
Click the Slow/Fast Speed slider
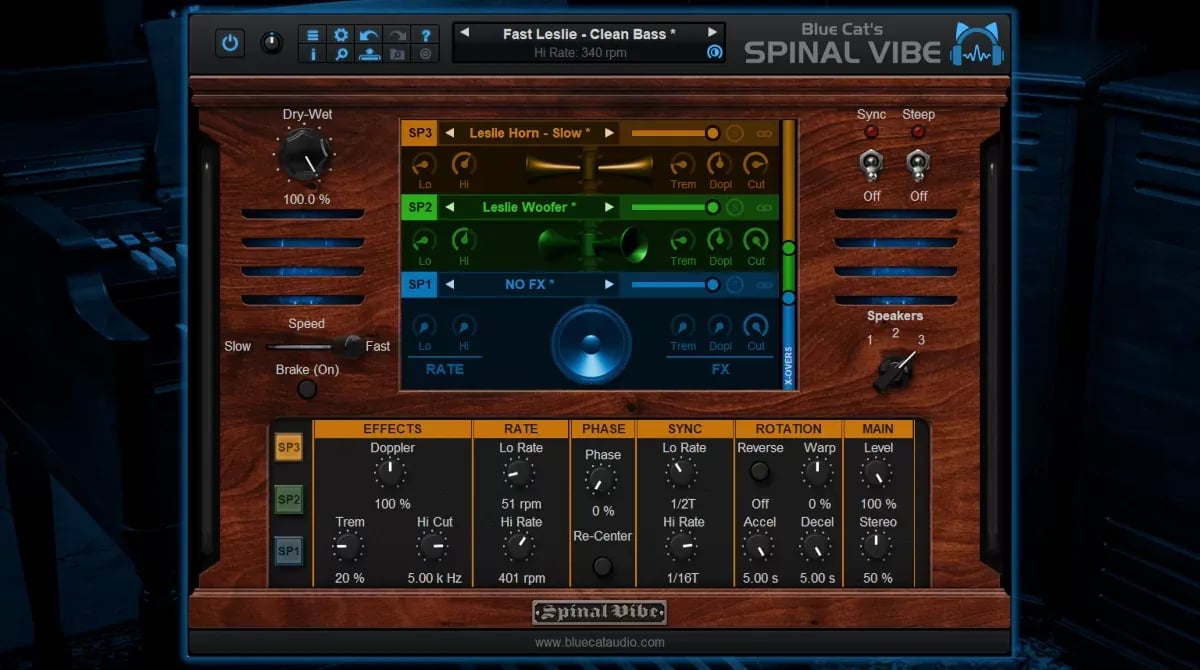(x=316, y=346)
